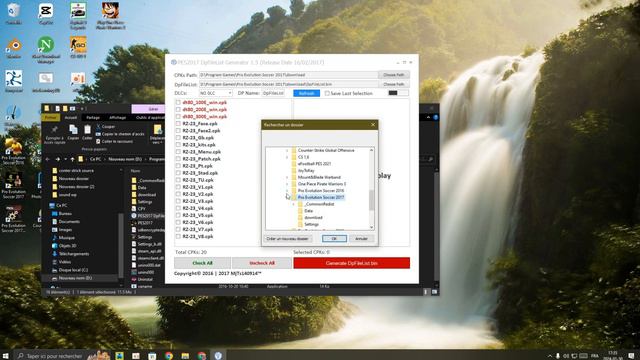Switch to the Partage ribbon tab
Screen dimensions: 640x360
[x=93, y=118]
